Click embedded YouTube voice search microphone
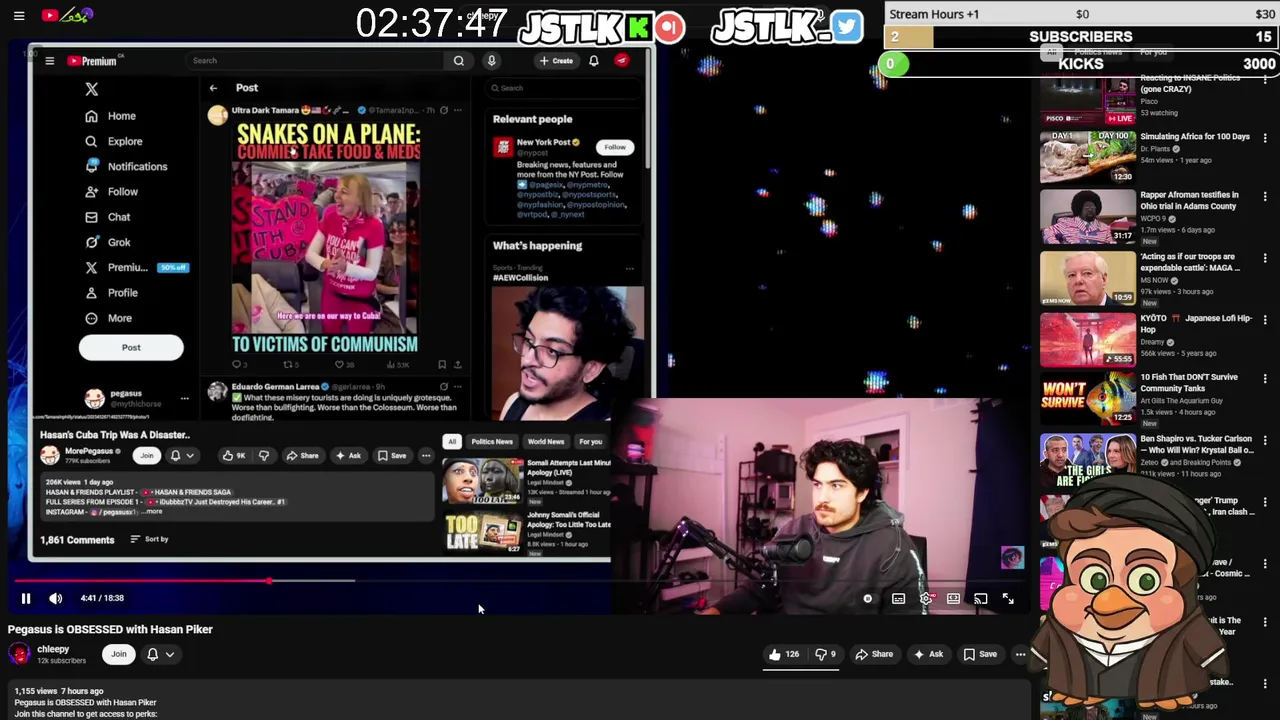Viewport: 1280px width, 720px height. 491,61
